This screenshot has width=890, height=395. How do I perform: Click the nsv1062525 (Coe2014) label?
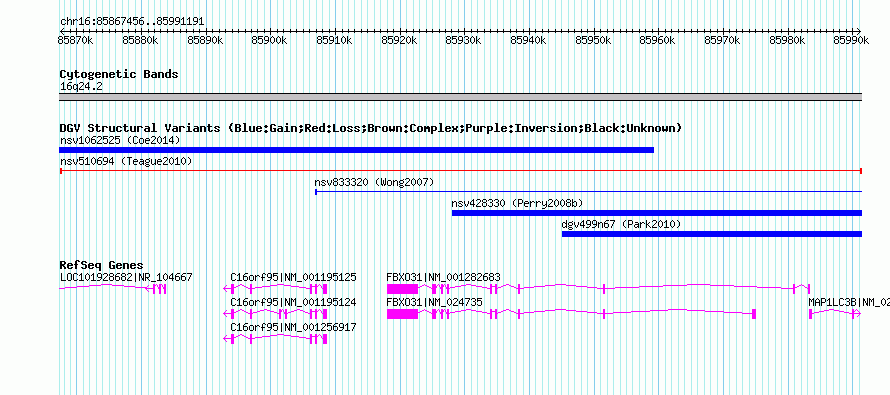point(120,140)
